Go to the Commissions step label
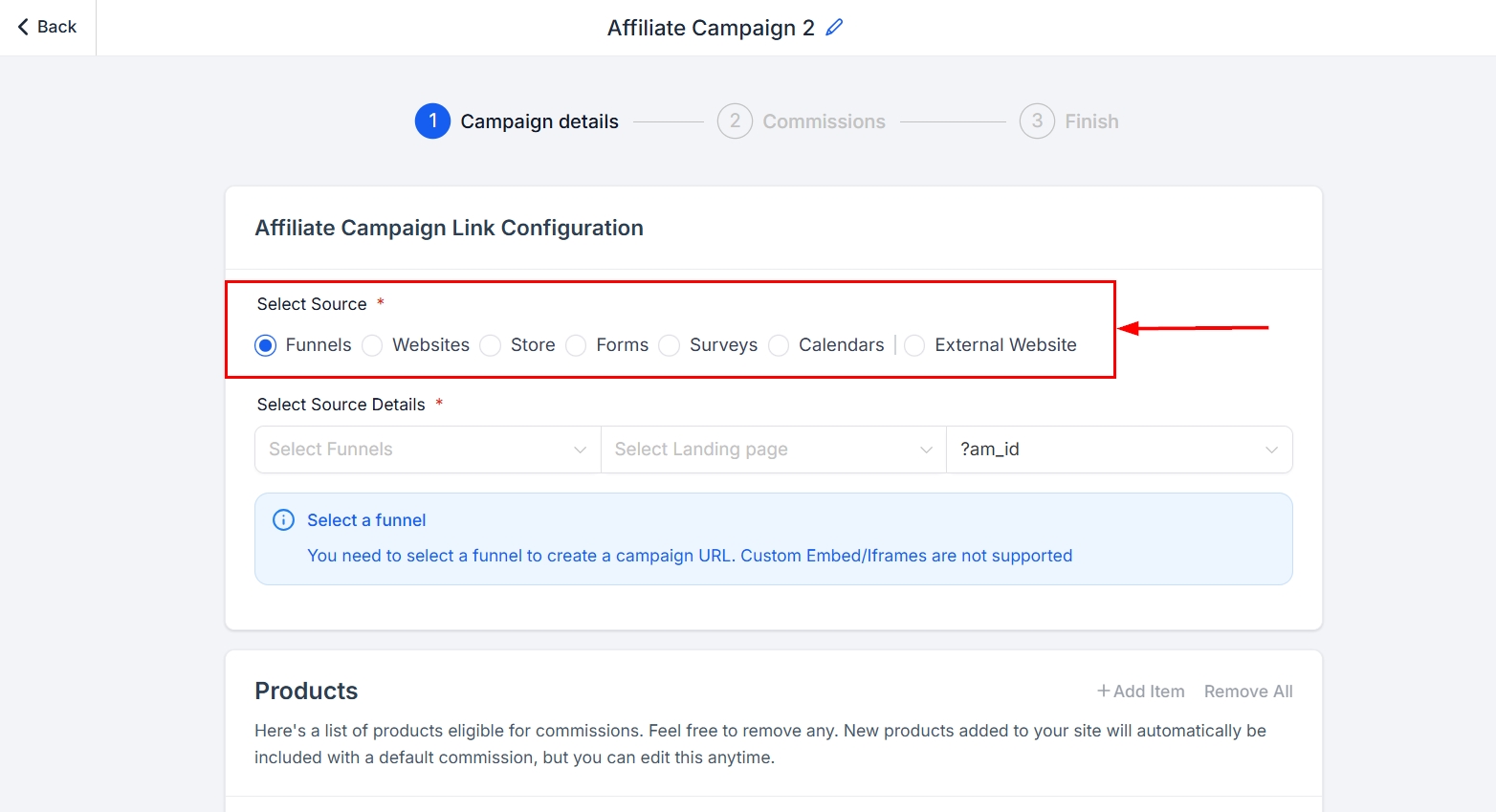This screenshot has width=1496, height=812. 824,121
